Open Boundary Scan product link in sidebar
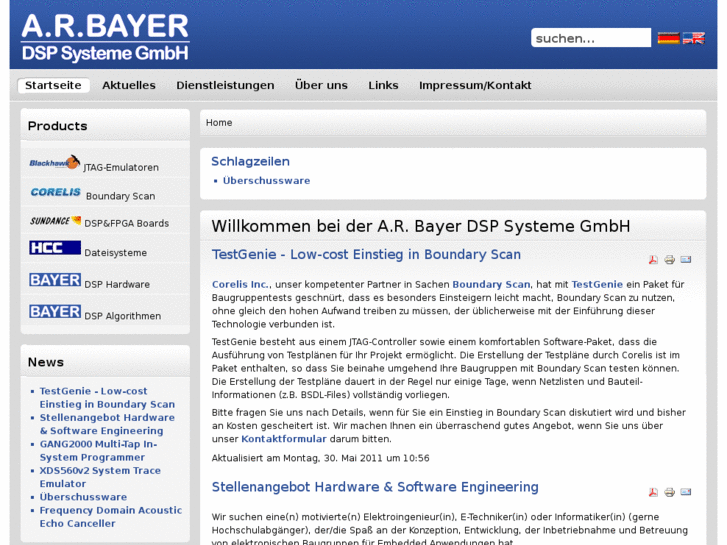This screenshot has width=727, height=545. coord(121,196)
